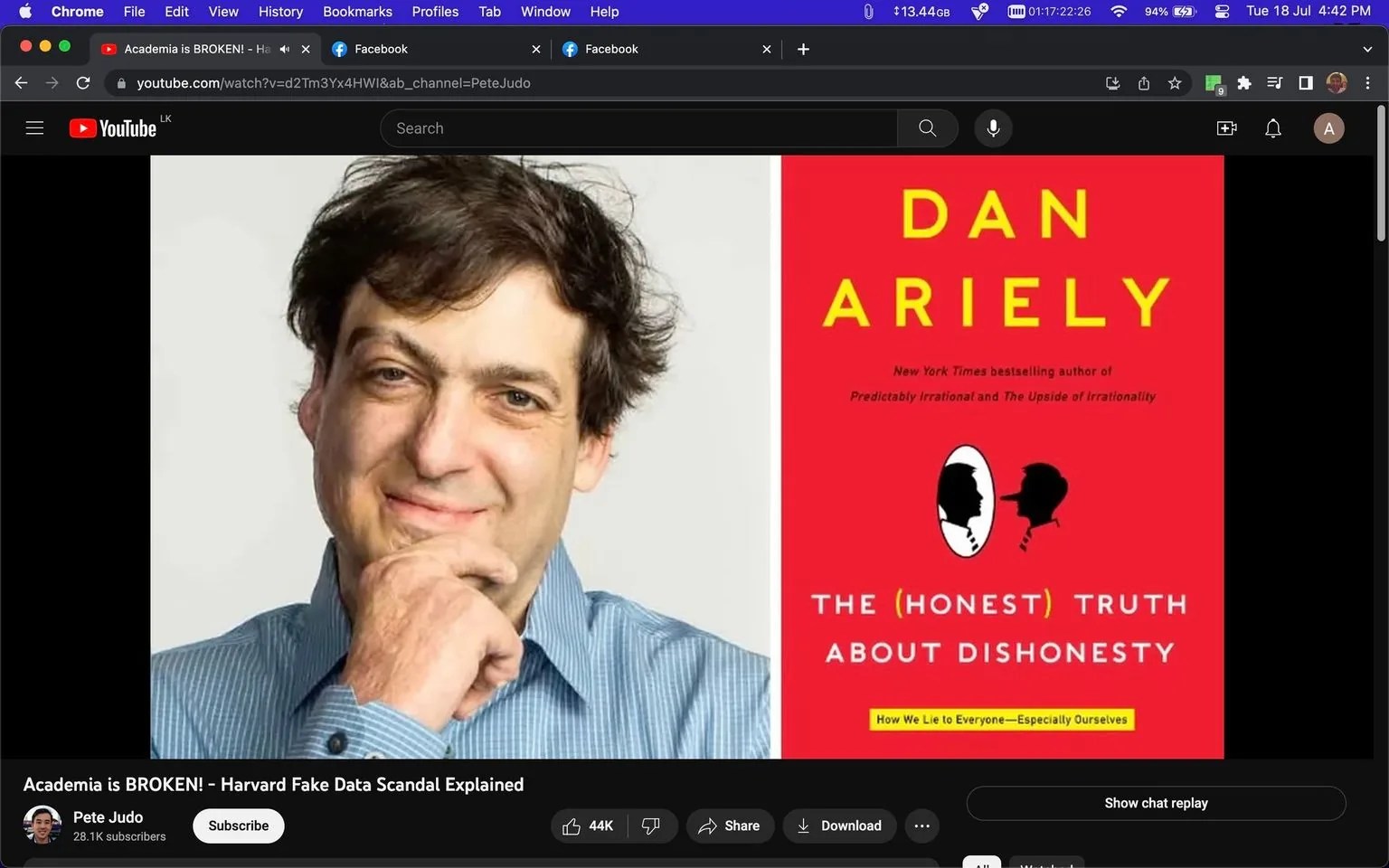Click the Show chat replay button
This screenshot has height=868, width=1389.
point(1155,803)
